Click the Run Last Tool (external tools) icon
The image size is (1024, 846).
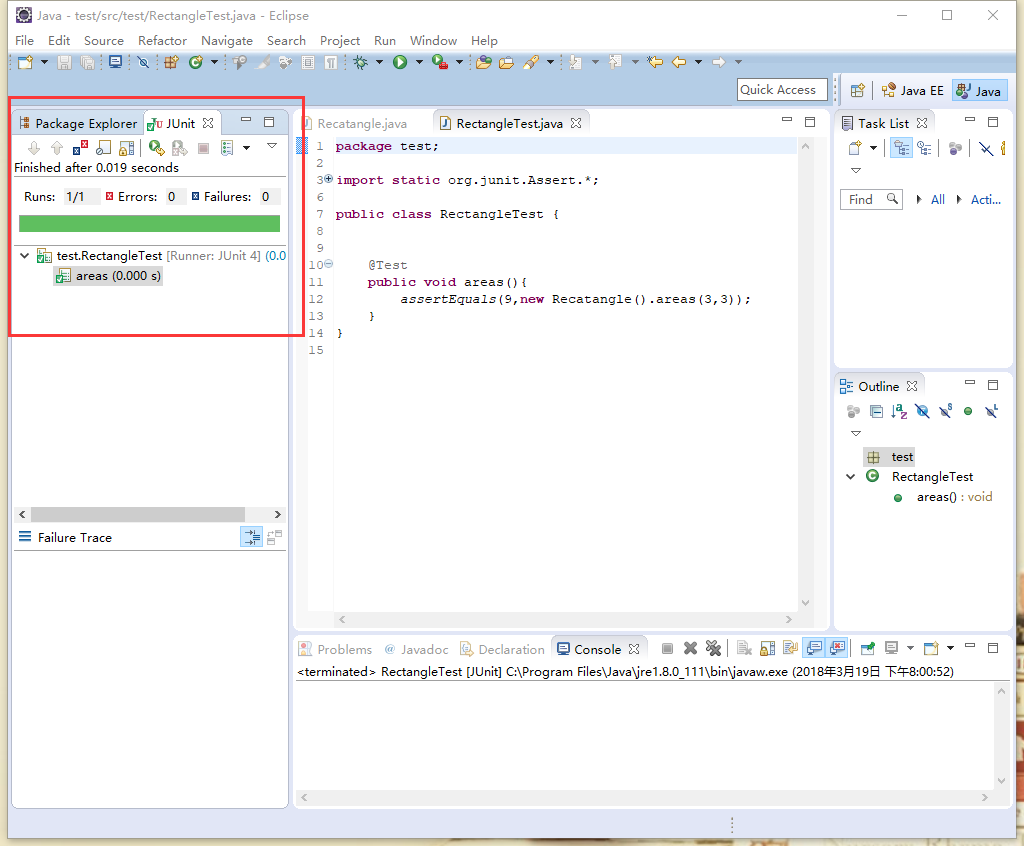(x=440, y=62)
